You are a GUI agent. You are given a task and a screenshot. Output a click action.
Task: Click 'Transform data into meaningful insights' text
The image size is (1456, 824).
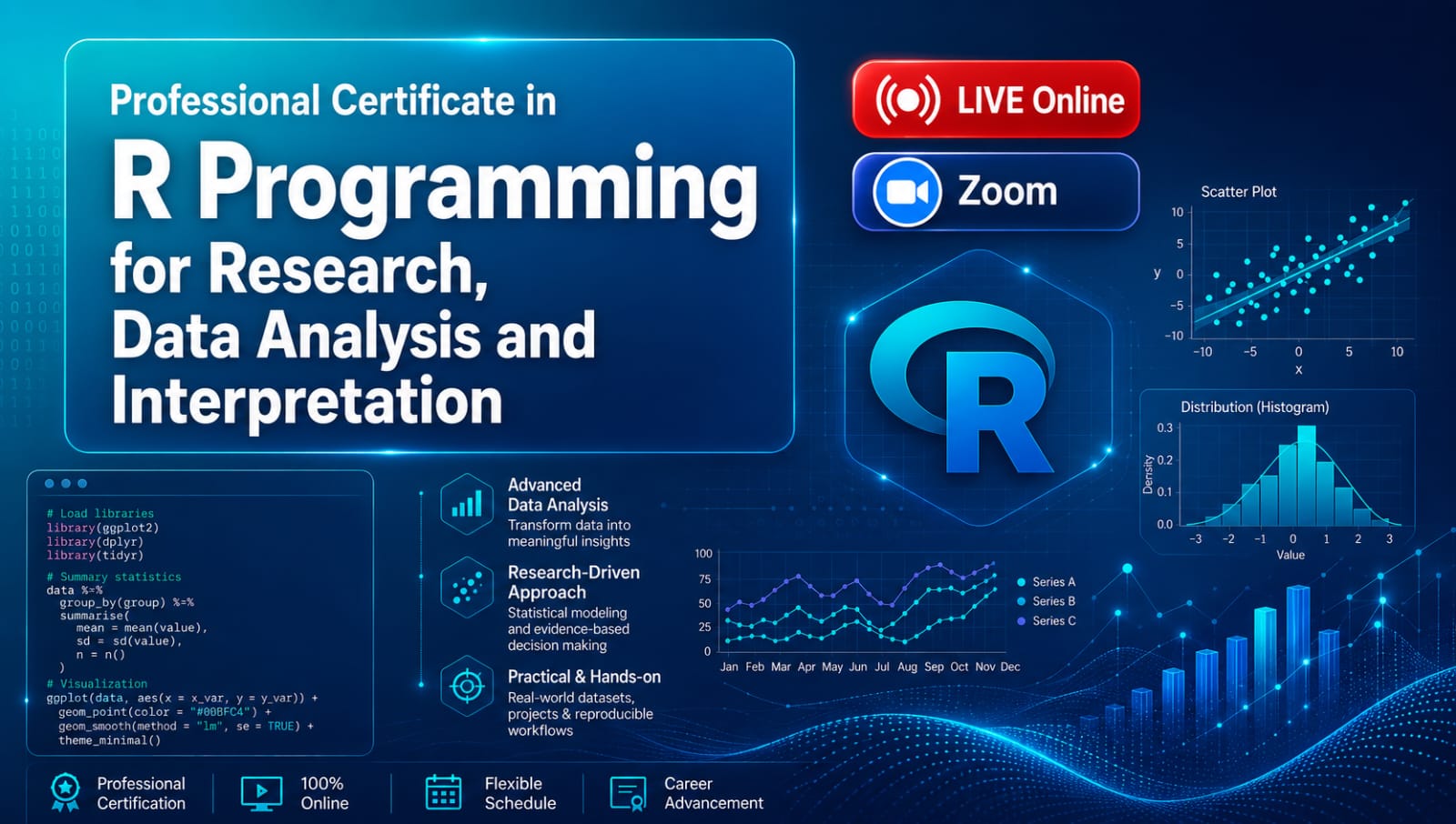(x=569, y=533)
